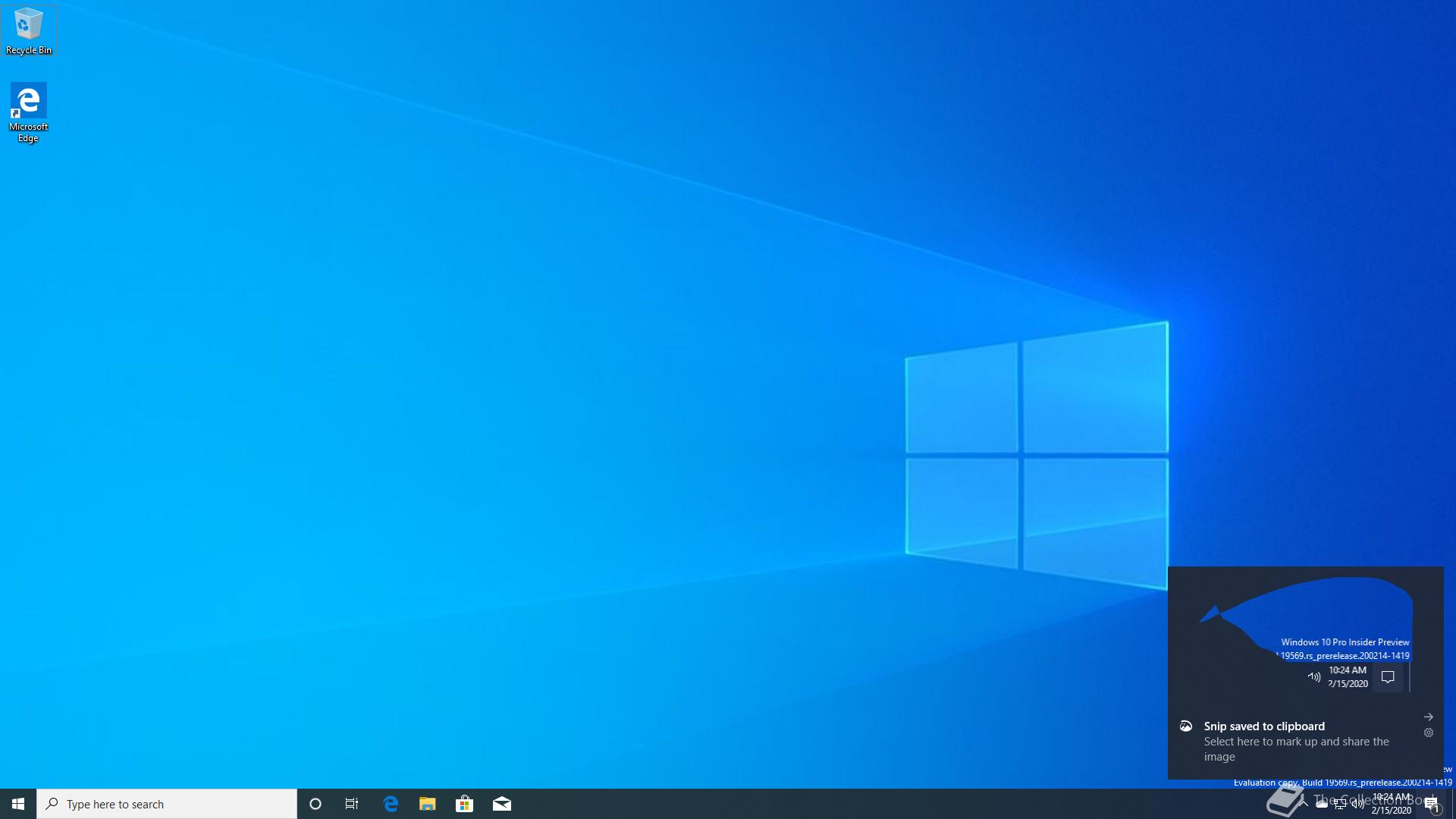Show hidden system tray icons
Viewport: 1456px width, 819px height.
(x=1304, y=804)
